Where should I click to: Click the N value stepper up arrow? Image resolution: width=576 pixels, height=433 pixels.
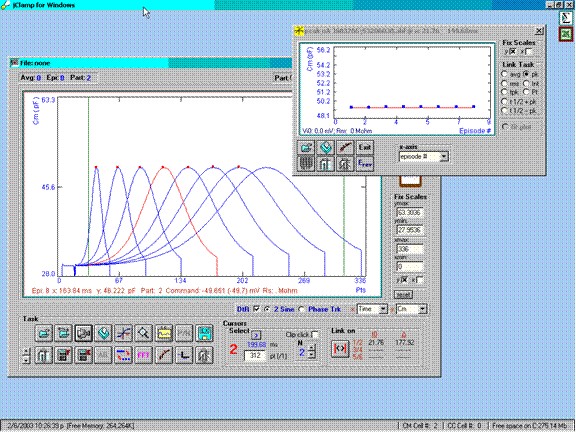pos(312,347)
